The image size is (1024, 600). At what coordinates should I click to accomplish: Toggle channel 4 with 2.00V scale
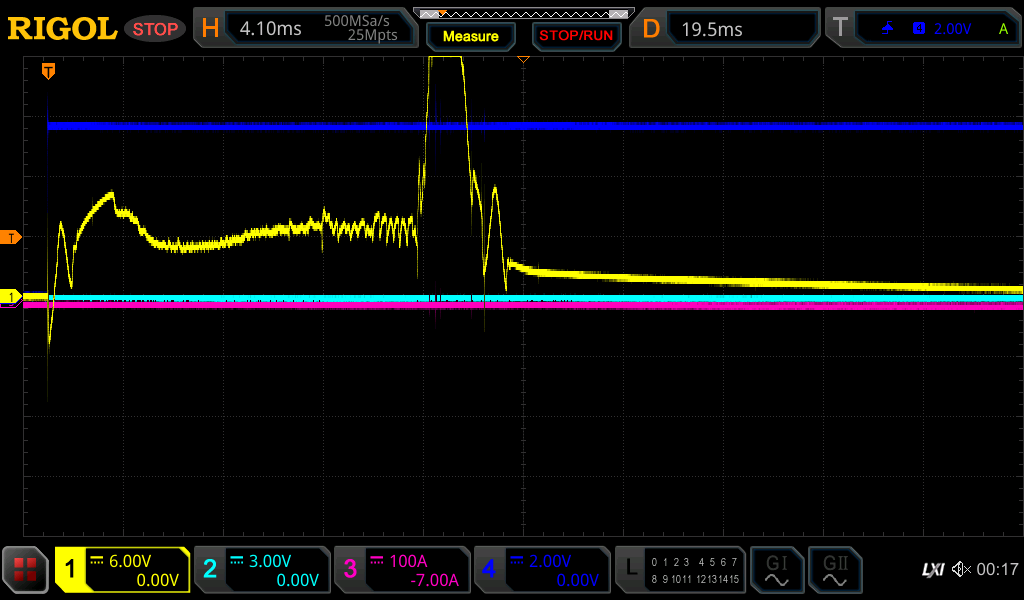point(541,570)
